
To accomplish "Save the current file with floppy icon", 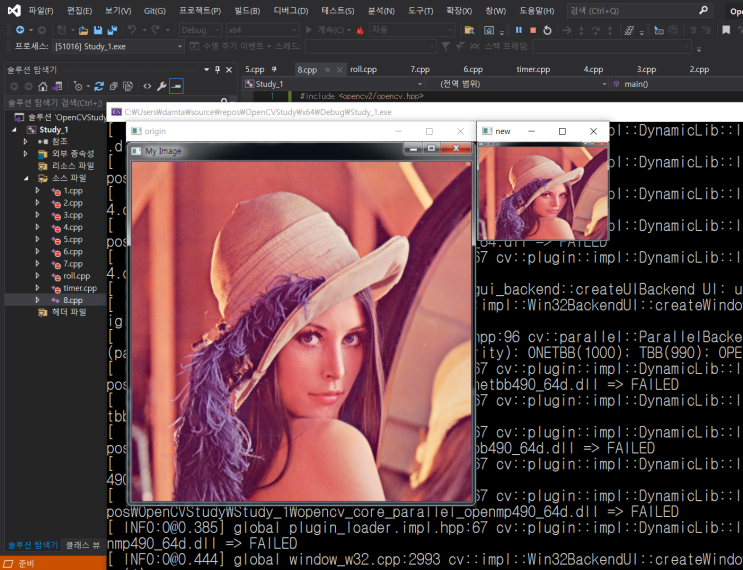I will pyautogui.click(x=98, y=30).
